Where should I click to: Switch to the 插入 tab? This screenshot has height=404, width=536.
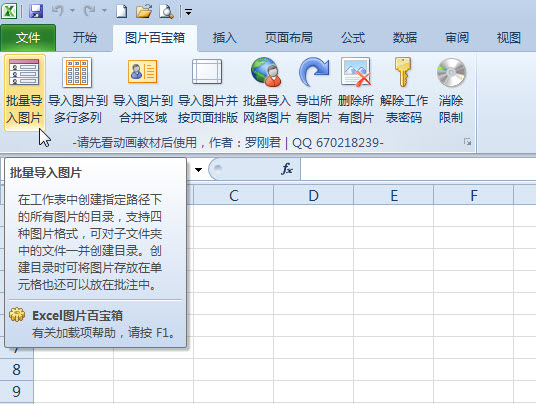click(225, 38)
